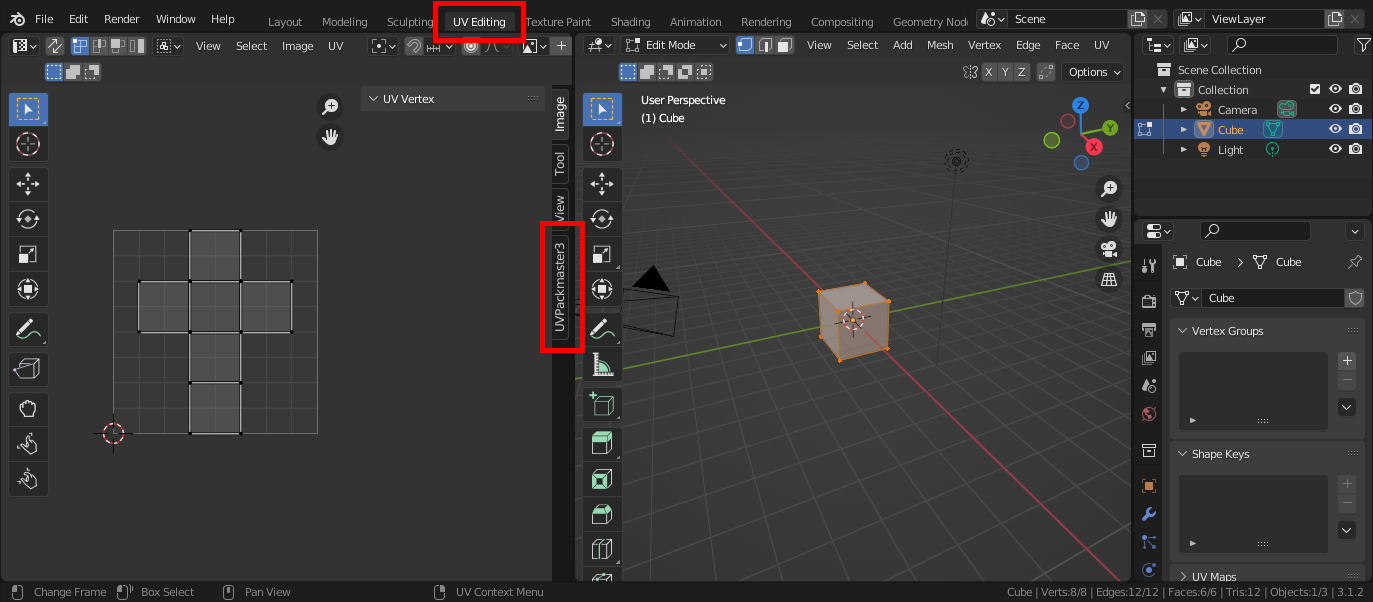Collapse the Vertex Groups panel

pos(1182,331)
